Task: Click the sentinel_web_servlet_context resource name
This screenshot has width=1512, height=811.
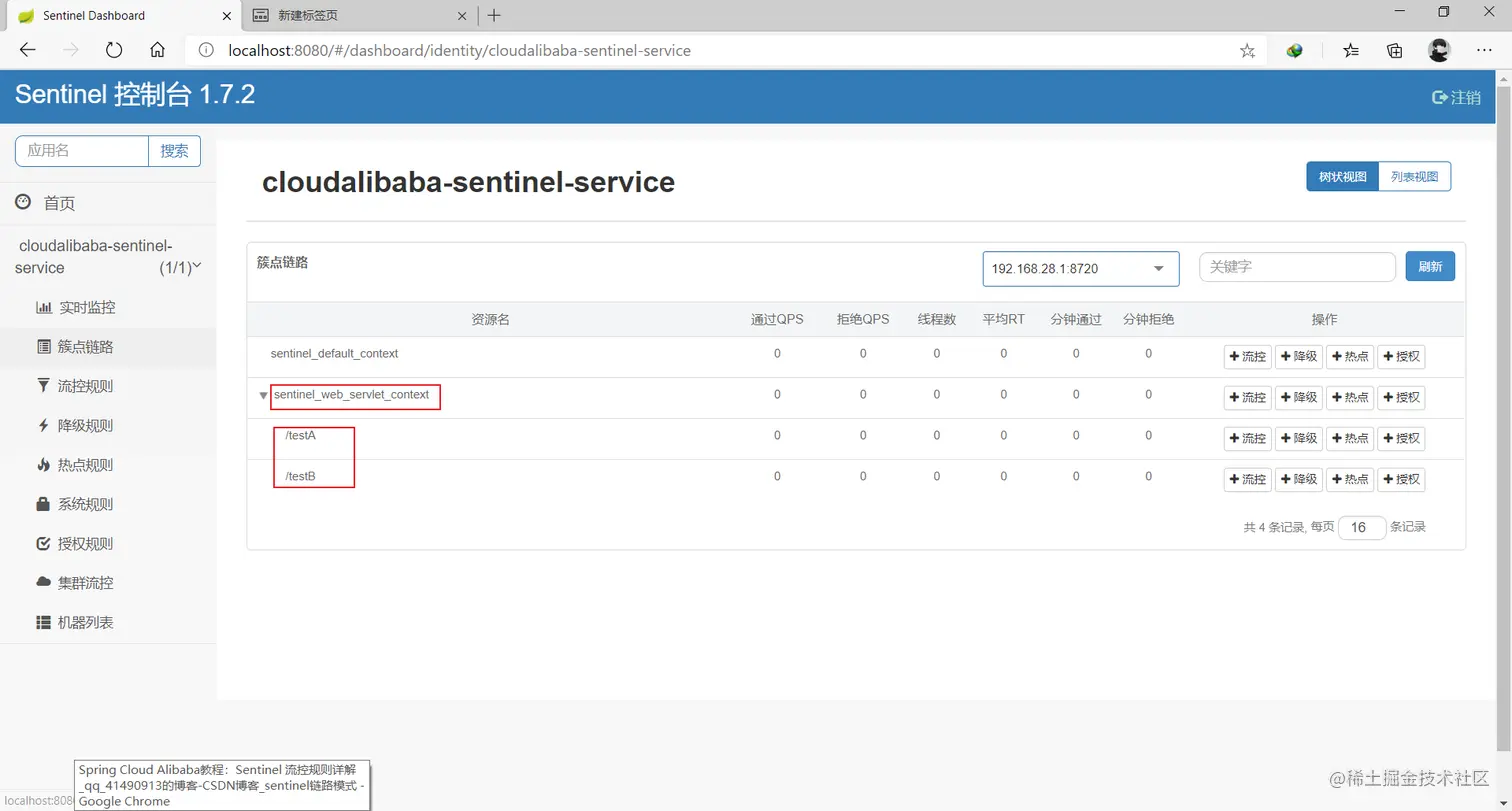Action: click(x=351, y=395)
